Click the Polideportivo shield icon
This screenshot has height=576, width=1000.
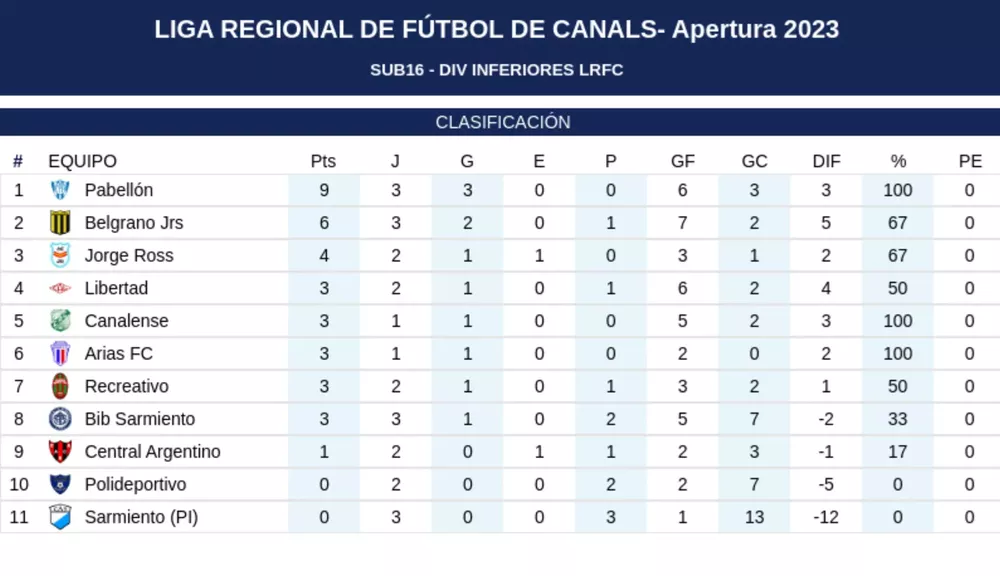pos(60,485)
